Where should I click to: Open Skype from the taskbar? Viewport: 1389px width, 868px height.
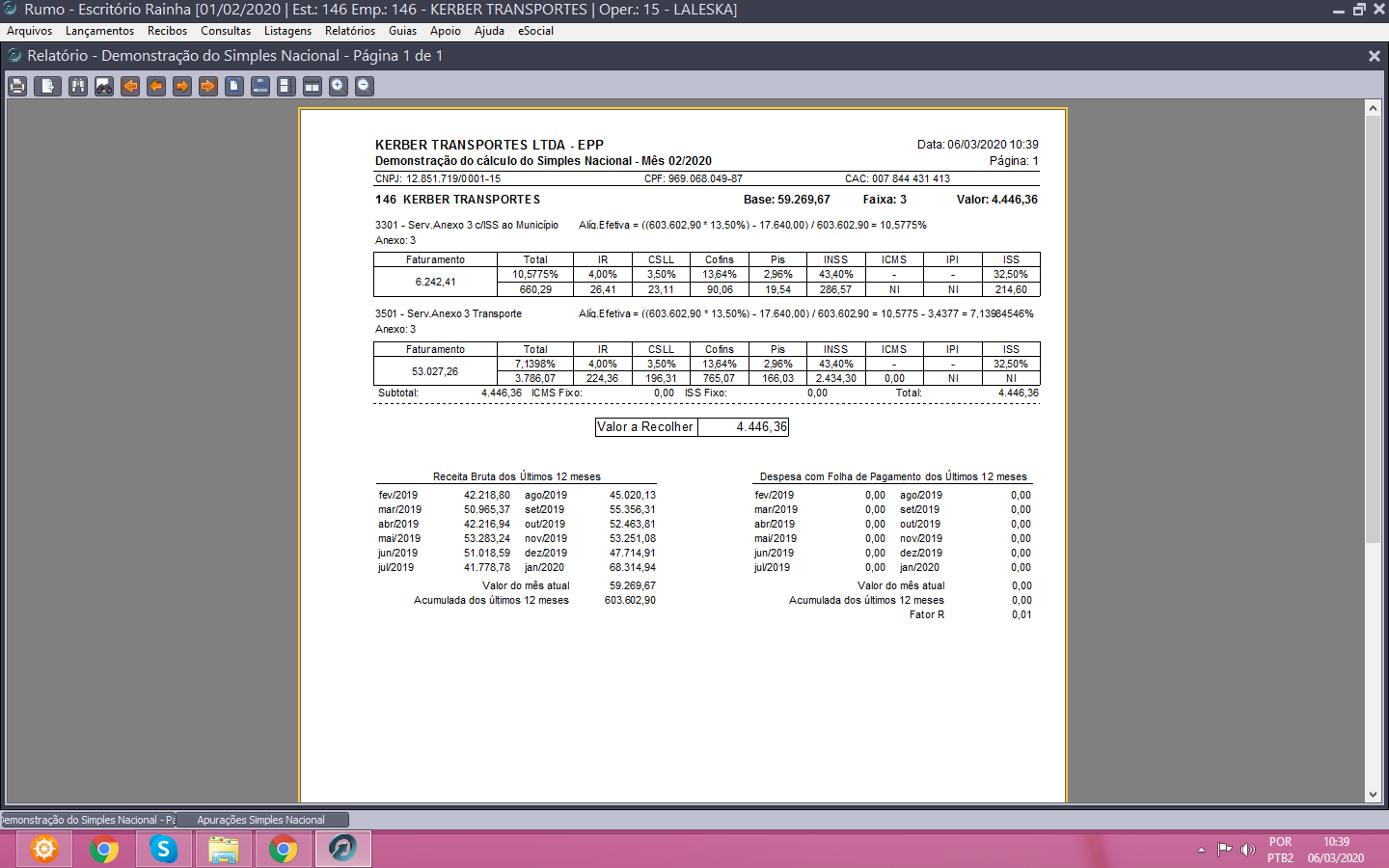point(164,849)
